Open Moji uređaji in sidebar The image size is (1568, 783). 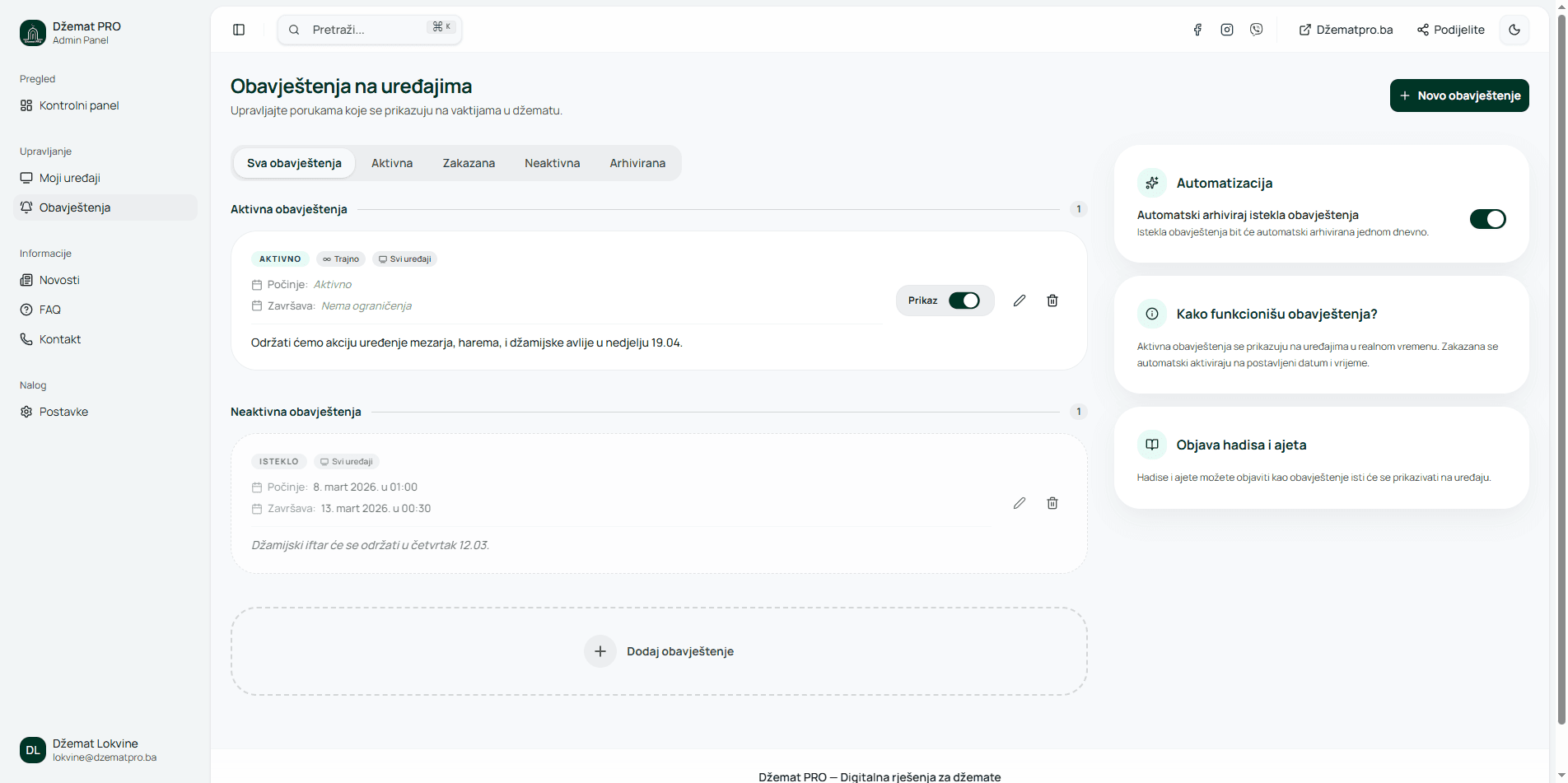pyautogui.click(x=70, y=178)
